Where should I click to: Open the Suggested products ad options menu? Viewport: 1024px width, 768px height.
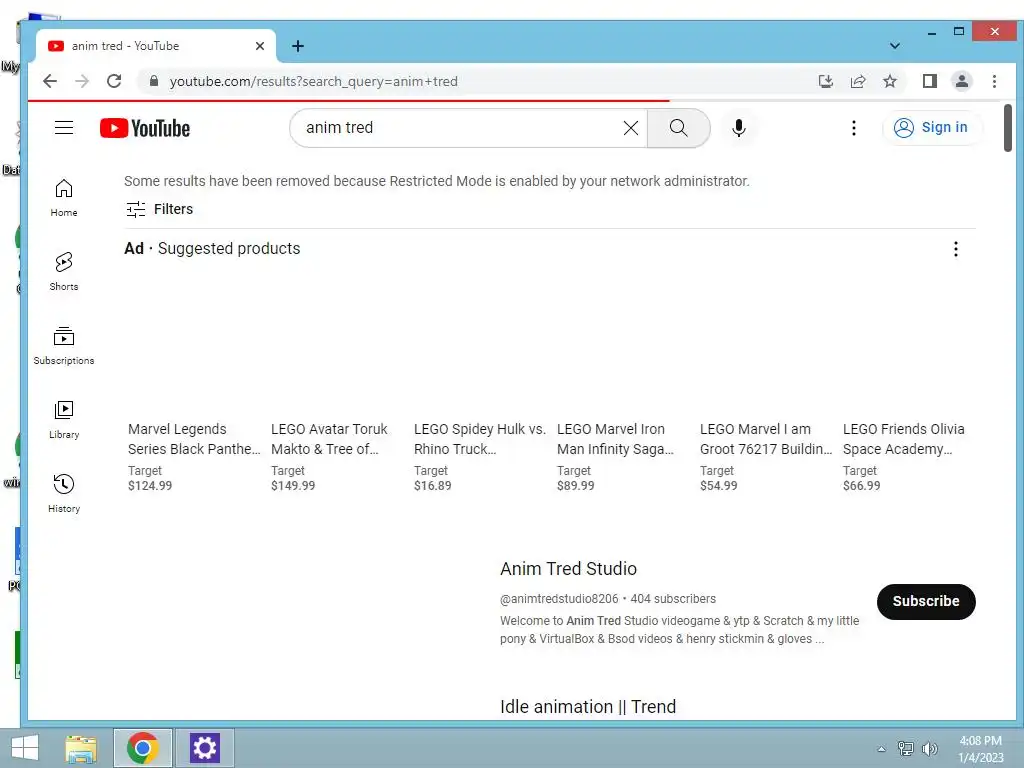955,249
